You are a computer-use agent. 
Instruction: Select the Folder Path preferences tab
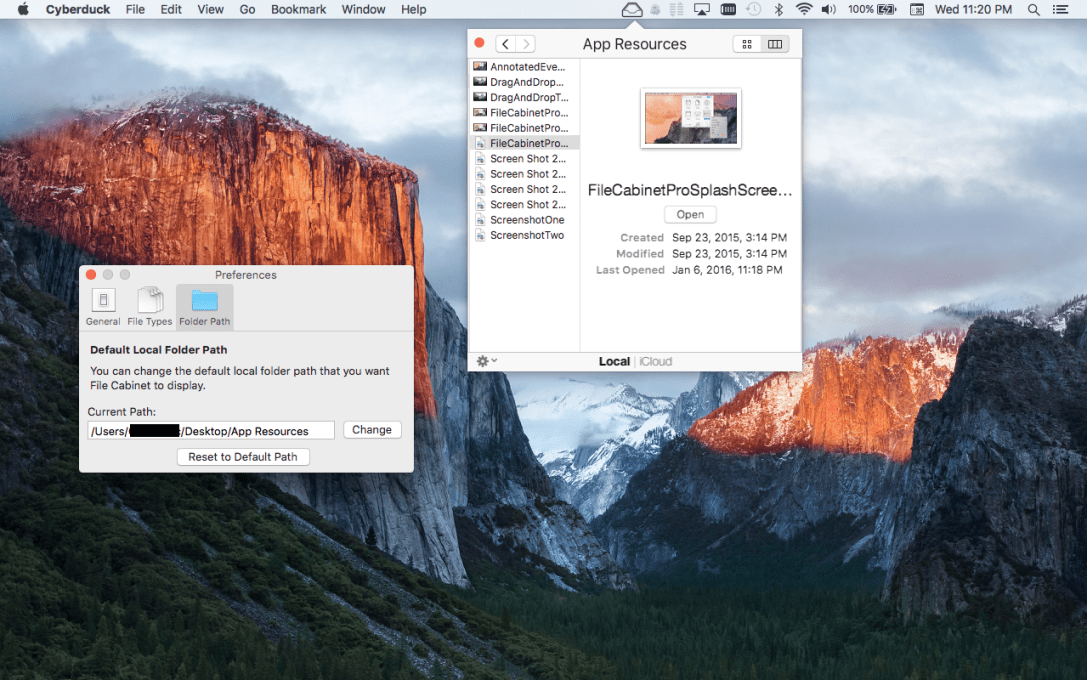point(205,306)
